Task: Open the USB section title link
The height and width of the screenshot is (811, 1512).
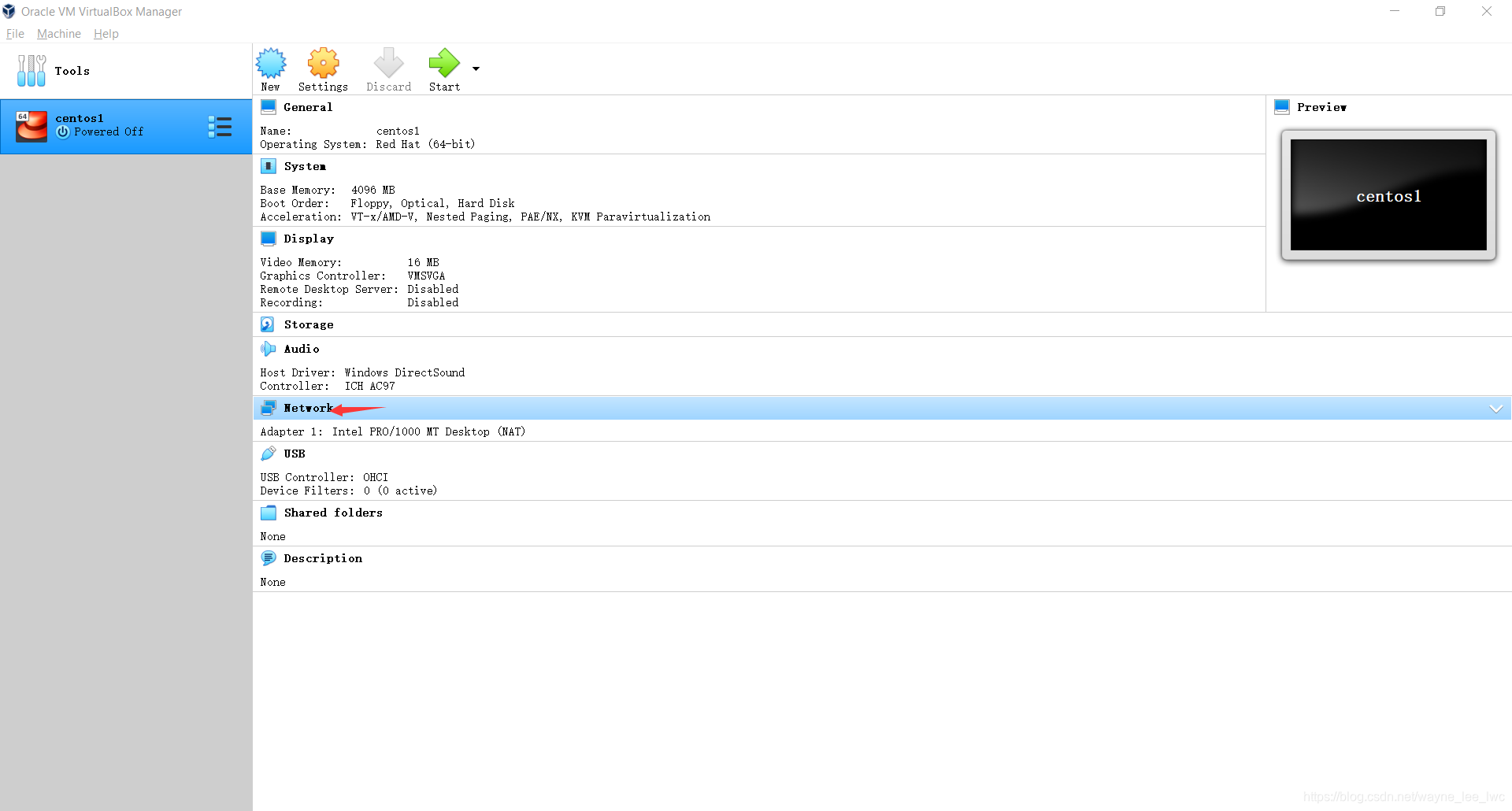Action: coord(295,454)
